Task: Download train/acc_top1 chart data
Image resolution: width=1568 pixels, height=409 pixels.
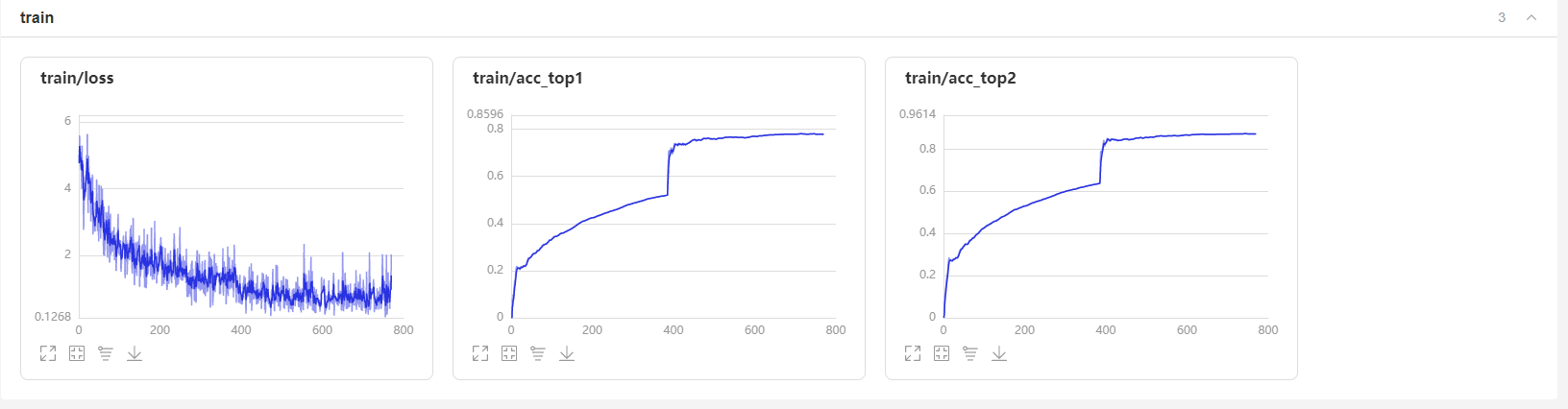Action: [x=567, y=353]
